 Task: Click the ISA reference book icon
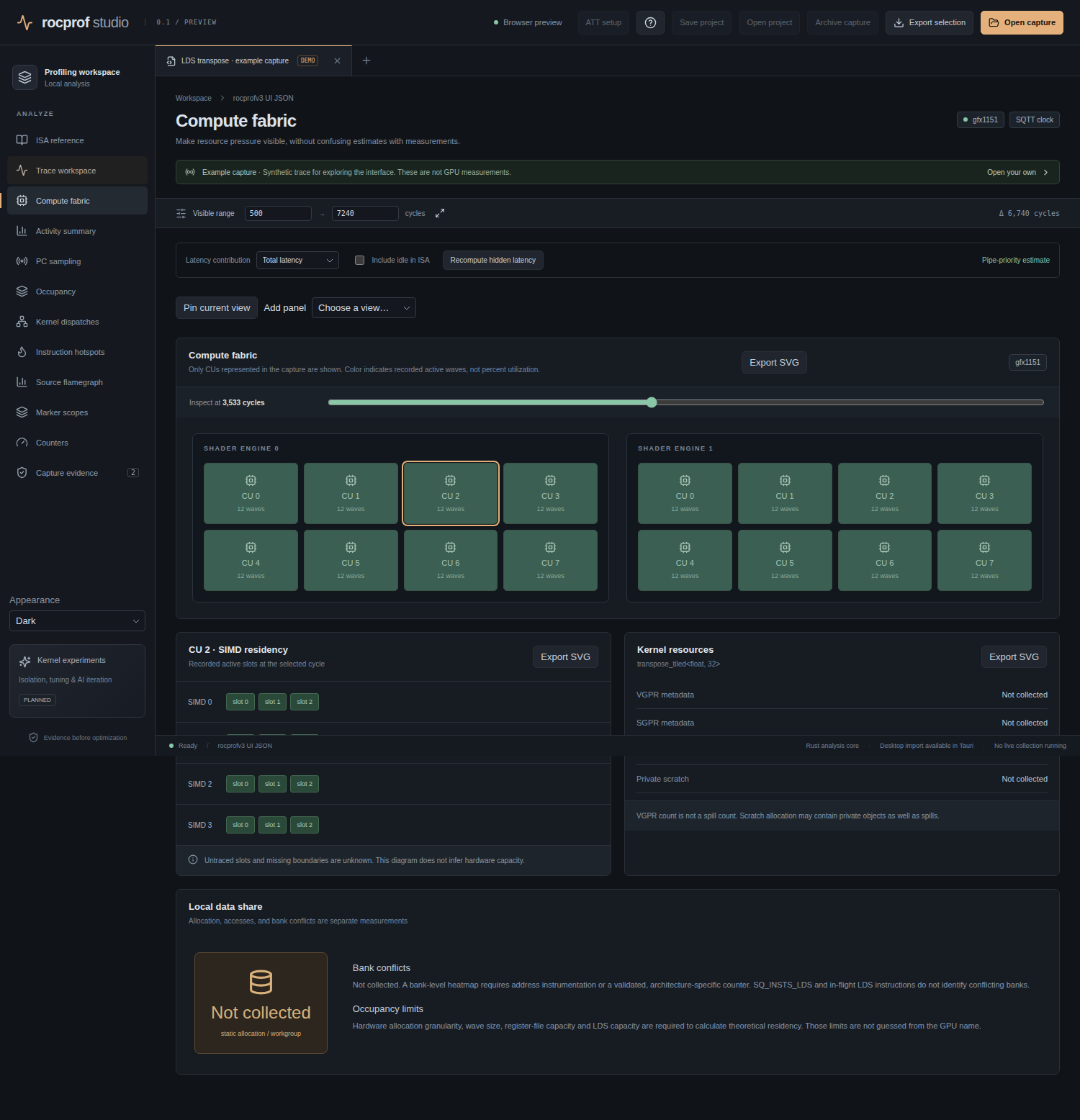(22, 140)
